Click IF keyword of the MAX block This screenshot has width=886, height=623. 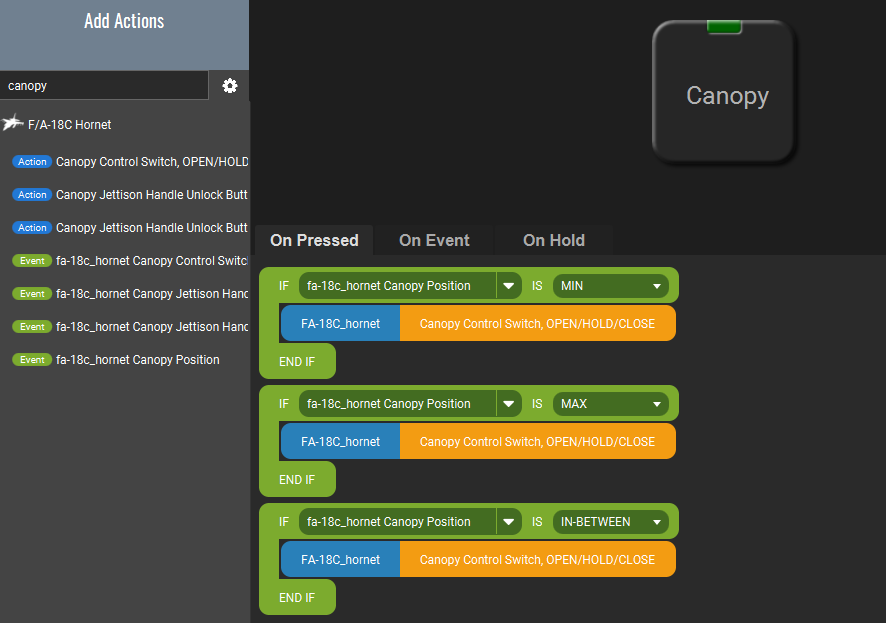pyautogui.click(x=284, y=404)
